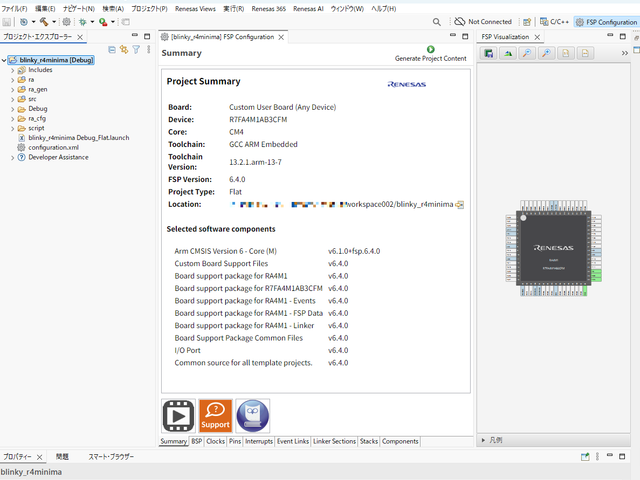Switch to the Pins tab

point(235,441)
